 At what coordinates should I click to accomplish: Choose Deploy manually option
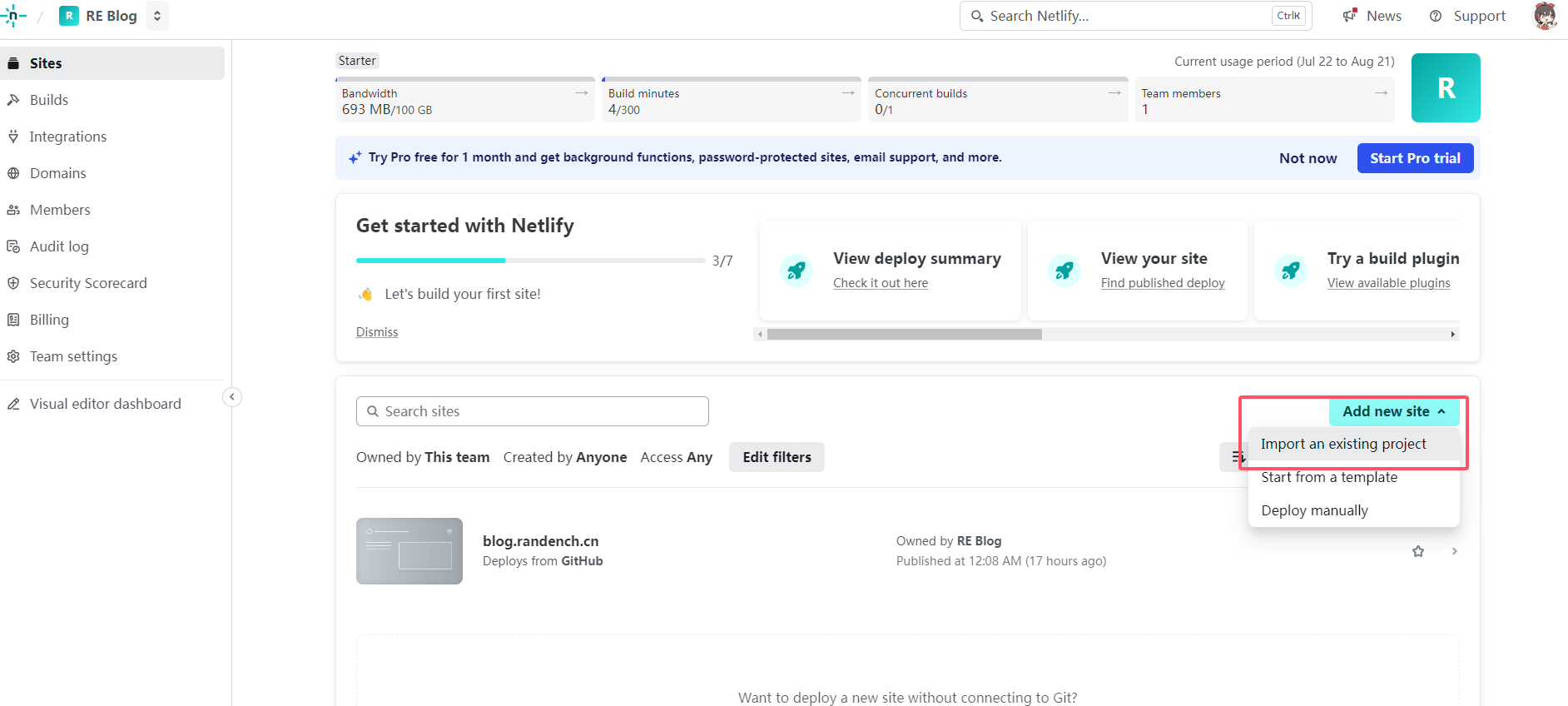point(1314,510)
